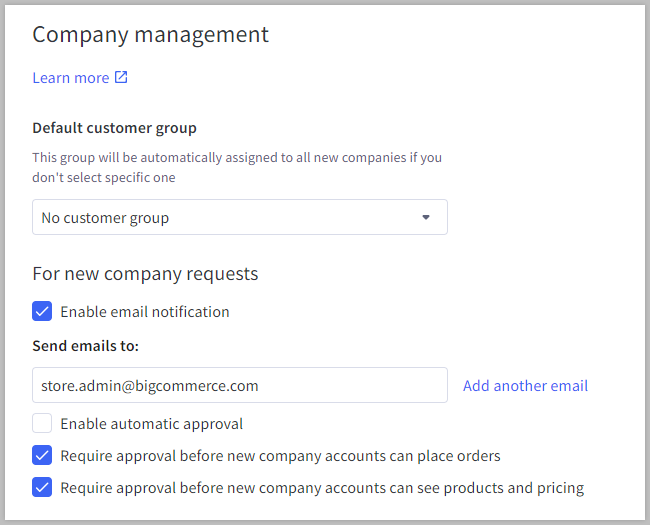650x525 pixels.
Task: Click the external link icon beside Learn more
Action: [x=121, y=77]
